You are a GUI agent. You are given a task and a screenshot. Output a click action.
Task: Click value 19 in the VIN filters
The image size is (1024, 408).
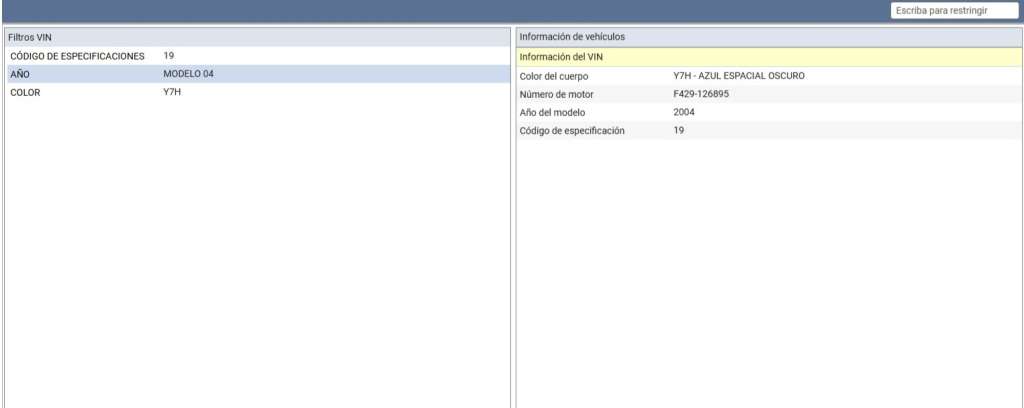(x=169, y=56)
